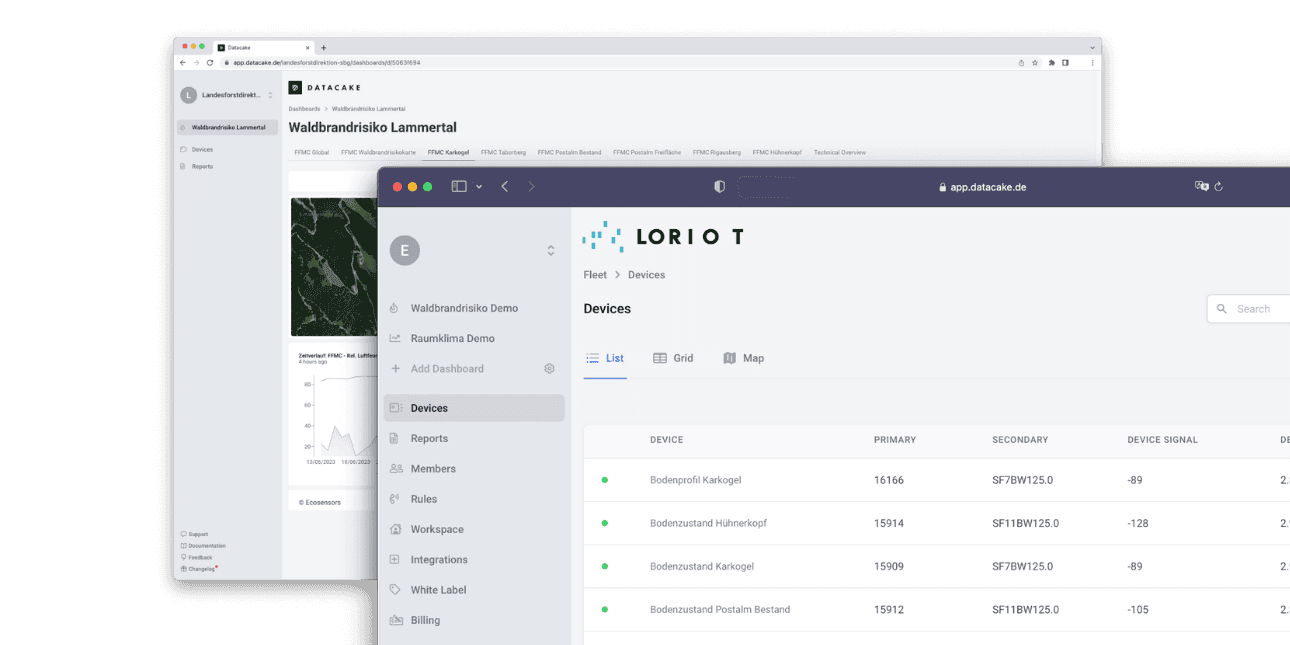Select FFMC Taborberg tab in back window
The height and width of the screenshot is (645, 1290).
click(x=503, y=152)
